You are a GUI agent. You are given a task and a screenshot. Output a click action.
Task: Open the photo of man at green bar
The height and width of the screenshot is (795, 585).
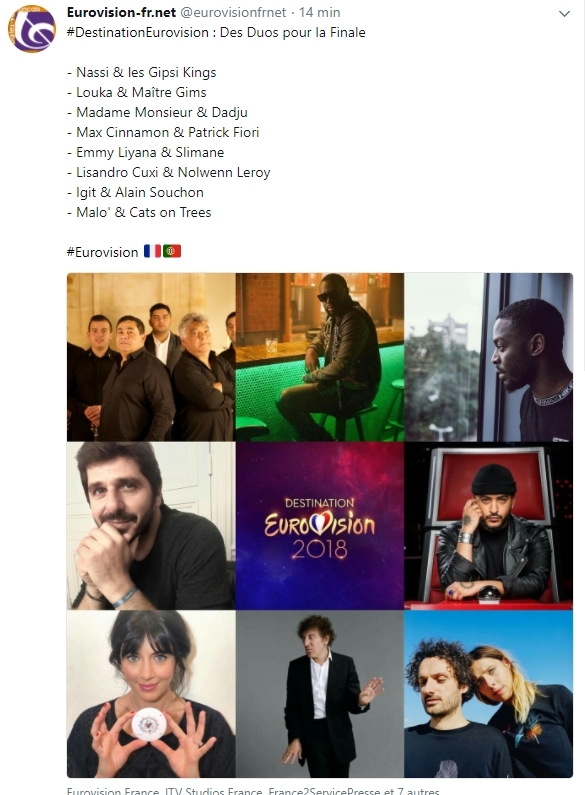320,357
